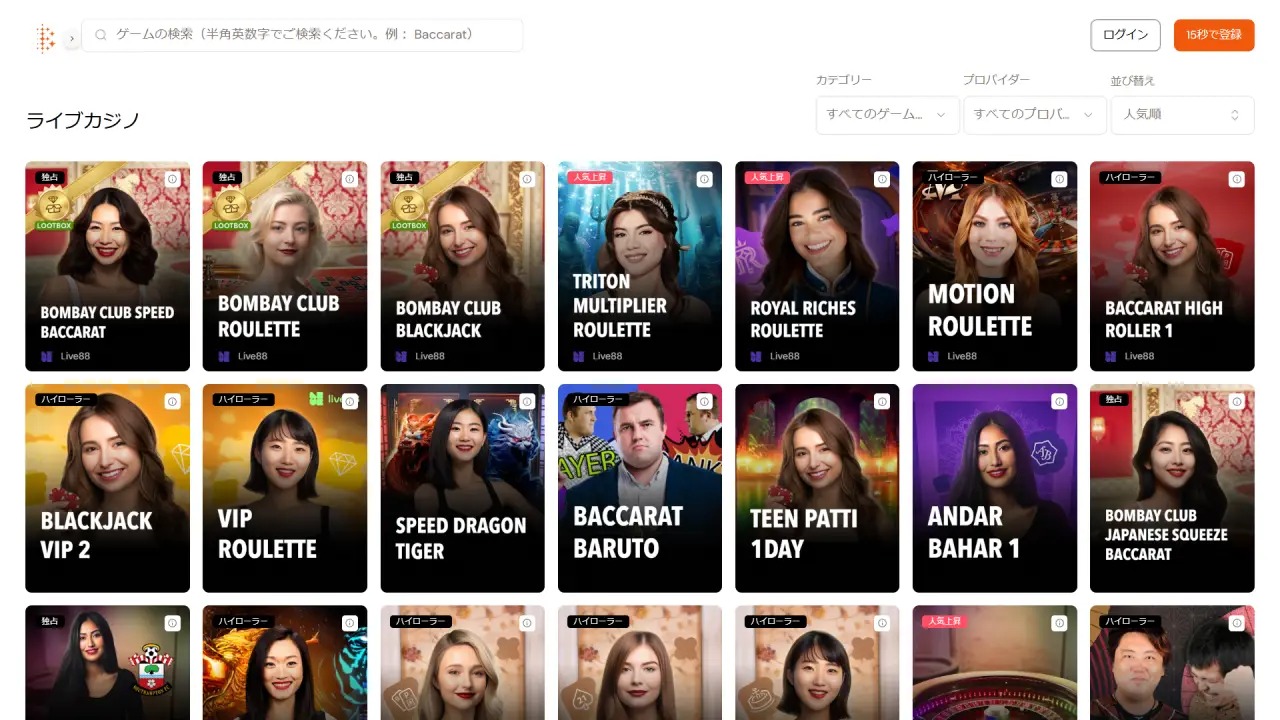The width and height of the screenshot is (1280, 720).
Task: Open the Bombay Club Speed Baccarat game
Action: [x=107, y=266]
